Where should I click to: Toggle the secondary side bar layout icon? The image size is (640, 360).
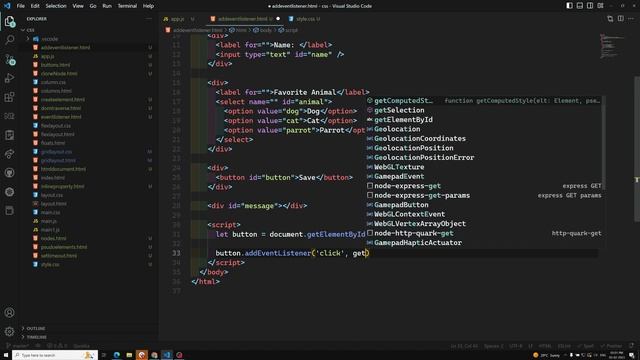tap(590, 6)
